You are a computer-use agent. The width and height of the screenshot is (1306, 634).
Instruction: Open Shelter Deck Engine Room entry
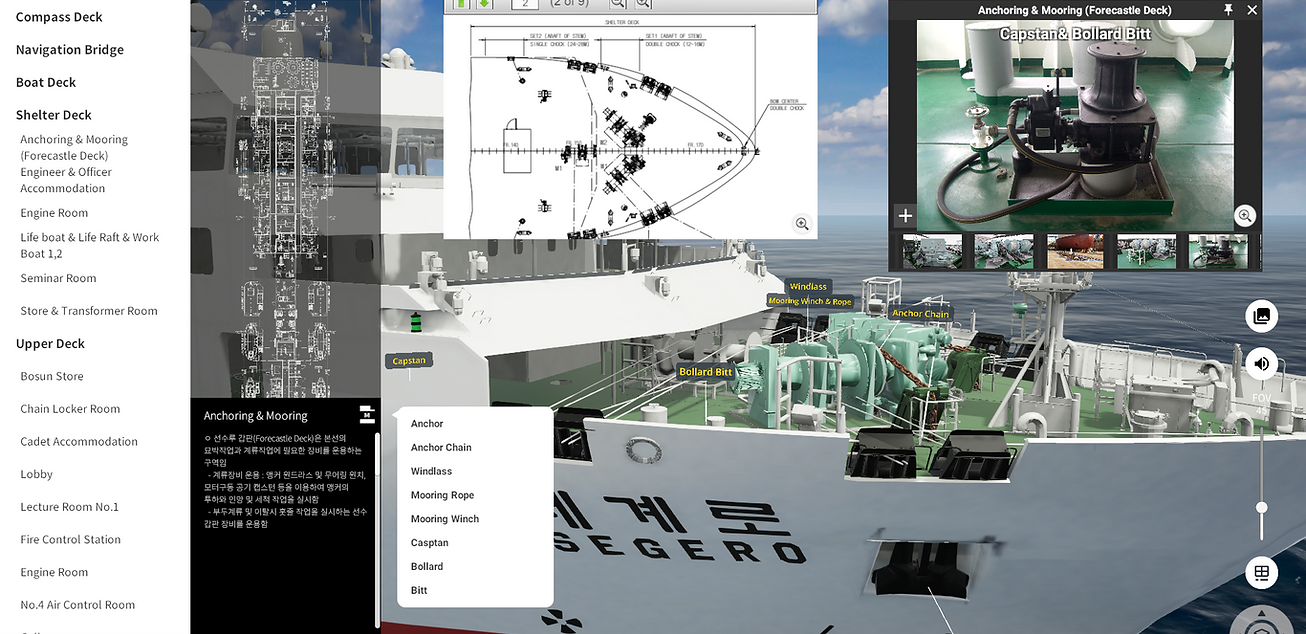54,213
